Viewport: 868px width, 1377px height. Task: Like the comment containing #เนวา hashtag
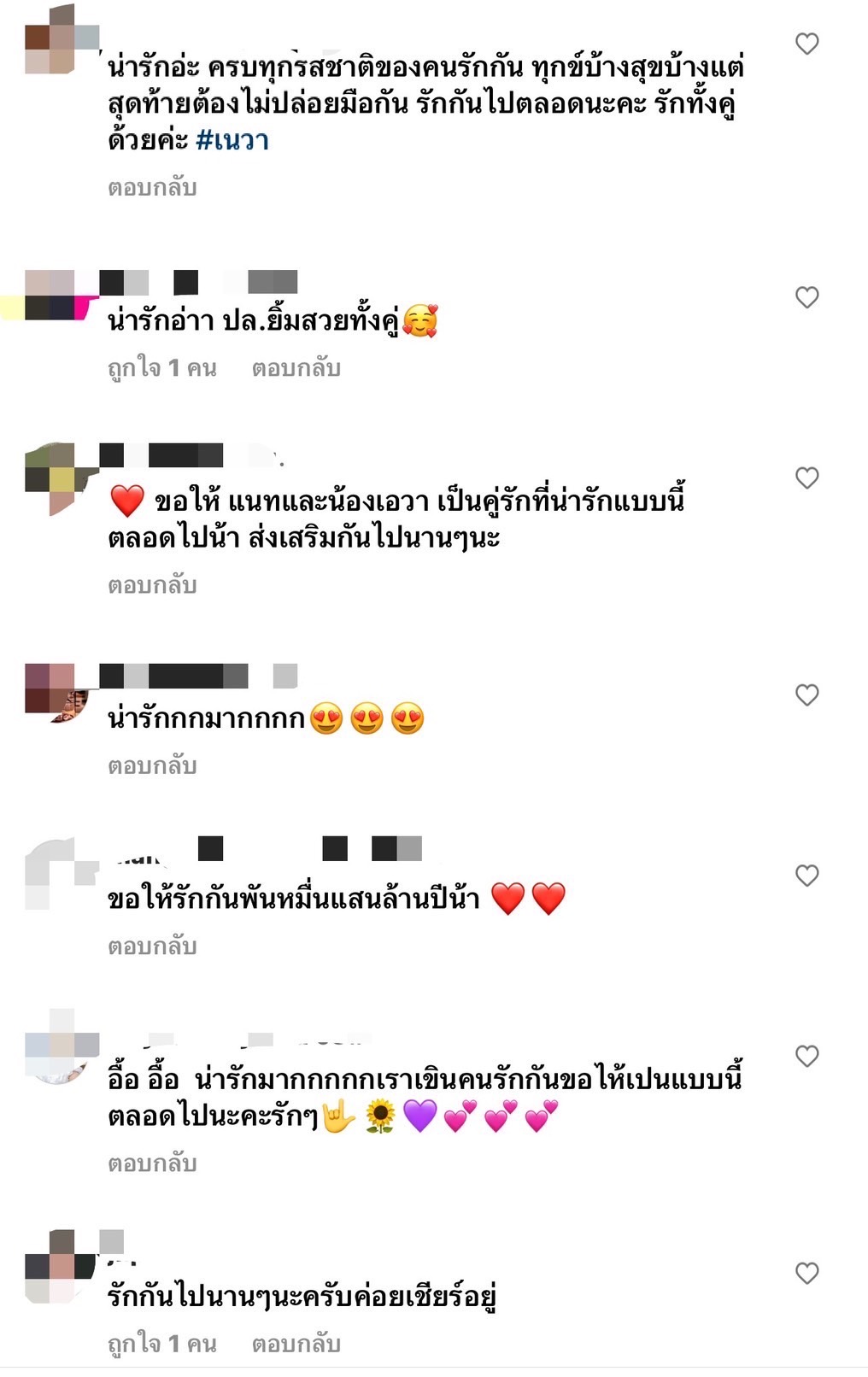tap(807, 44)
